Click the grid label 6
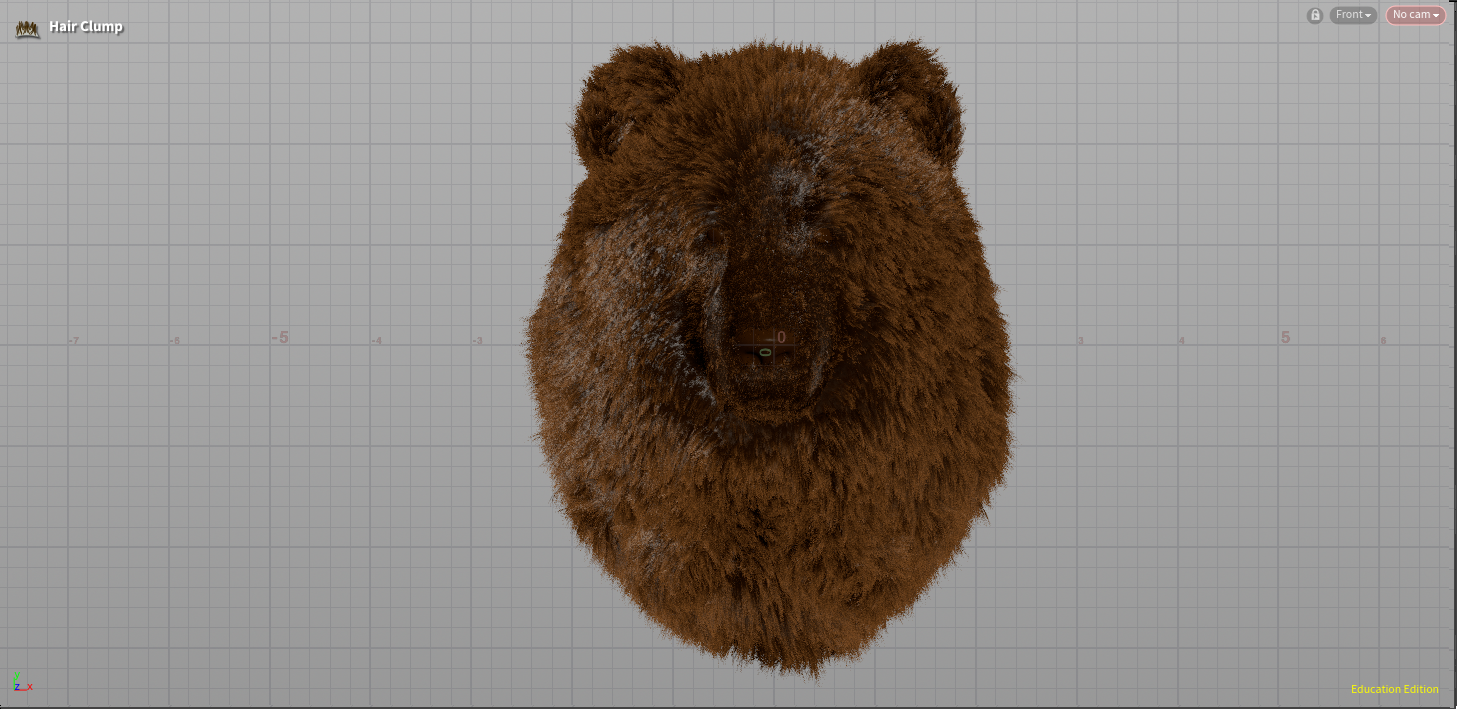The image size is (1457, 709). pos(1383,341)
